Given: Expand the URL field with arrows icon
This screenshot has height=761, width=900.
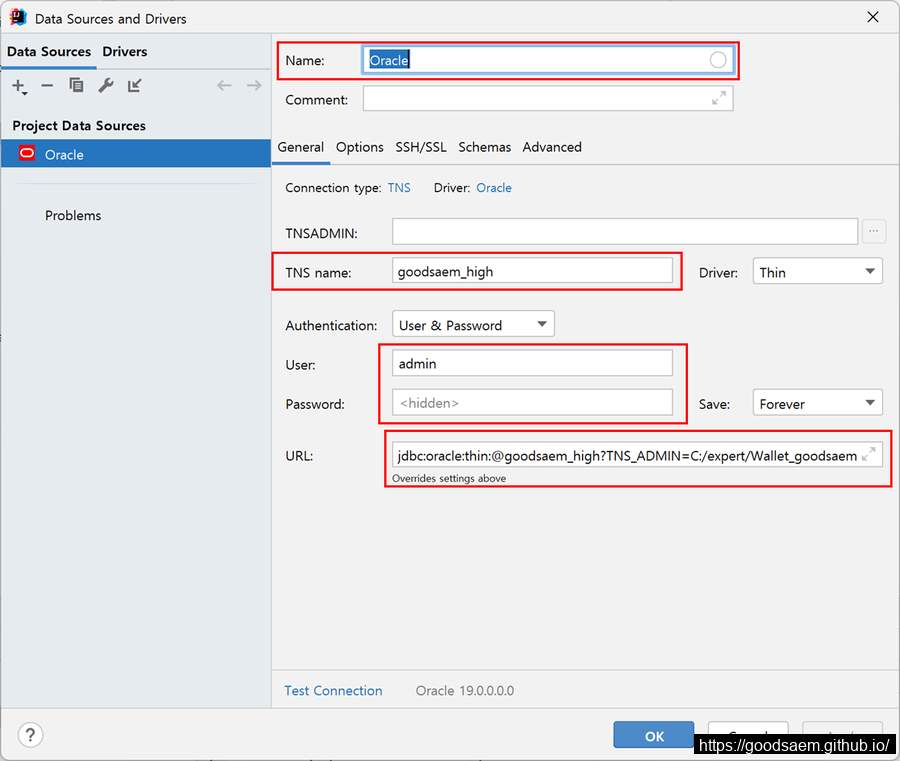Looking at the screenshot, I should pyautogui.click(x=869, y=454).
